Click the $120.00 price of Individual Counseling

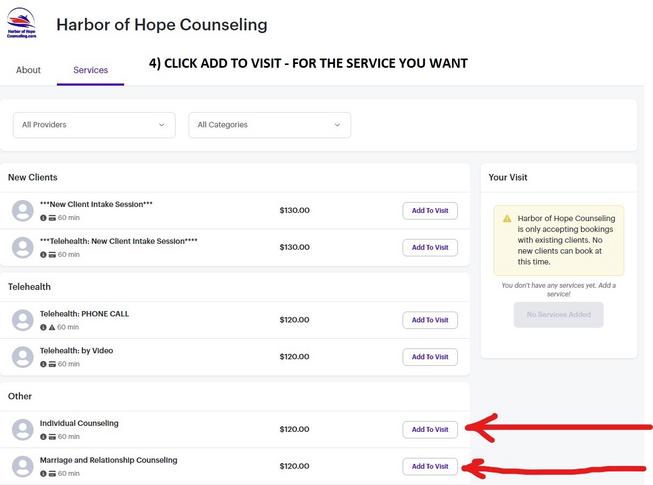(294, 430)
